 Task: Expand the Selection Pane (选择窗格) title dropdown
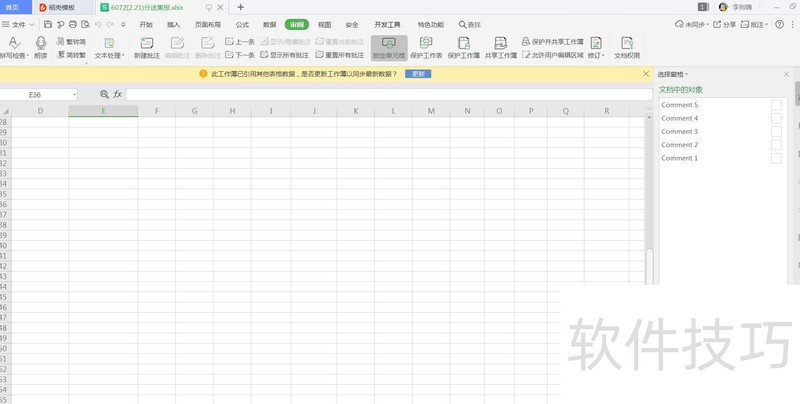[672, 74]
